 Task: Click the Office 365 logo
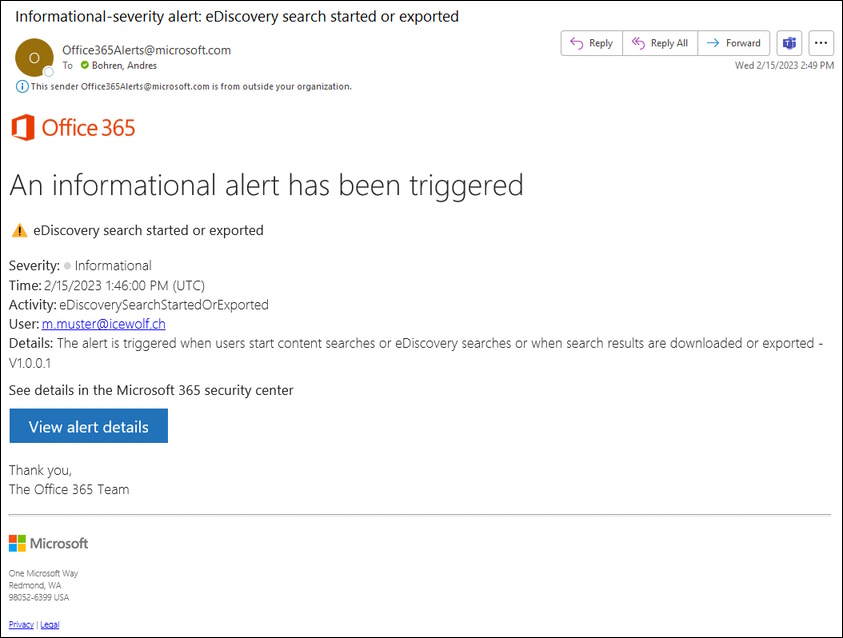(x=73, y=128)
